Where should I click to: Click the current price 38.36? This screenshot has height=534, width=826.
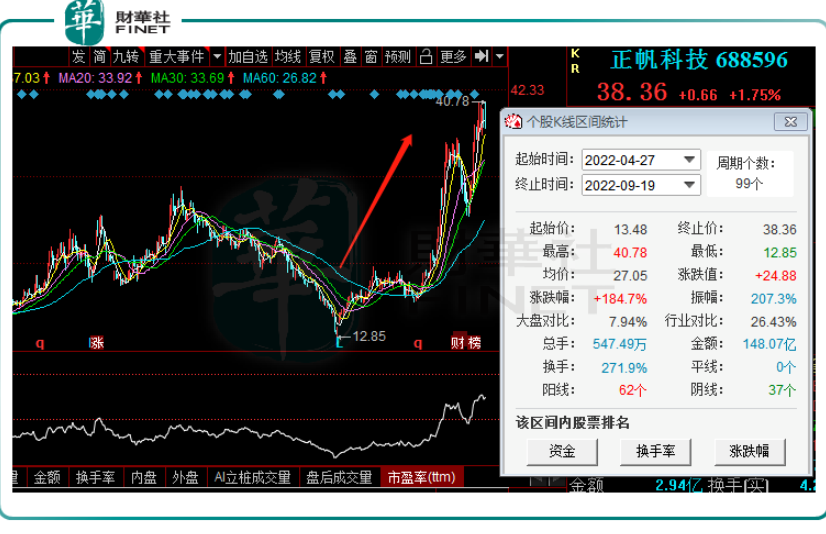pyautogui.click(x=632, y=92)
